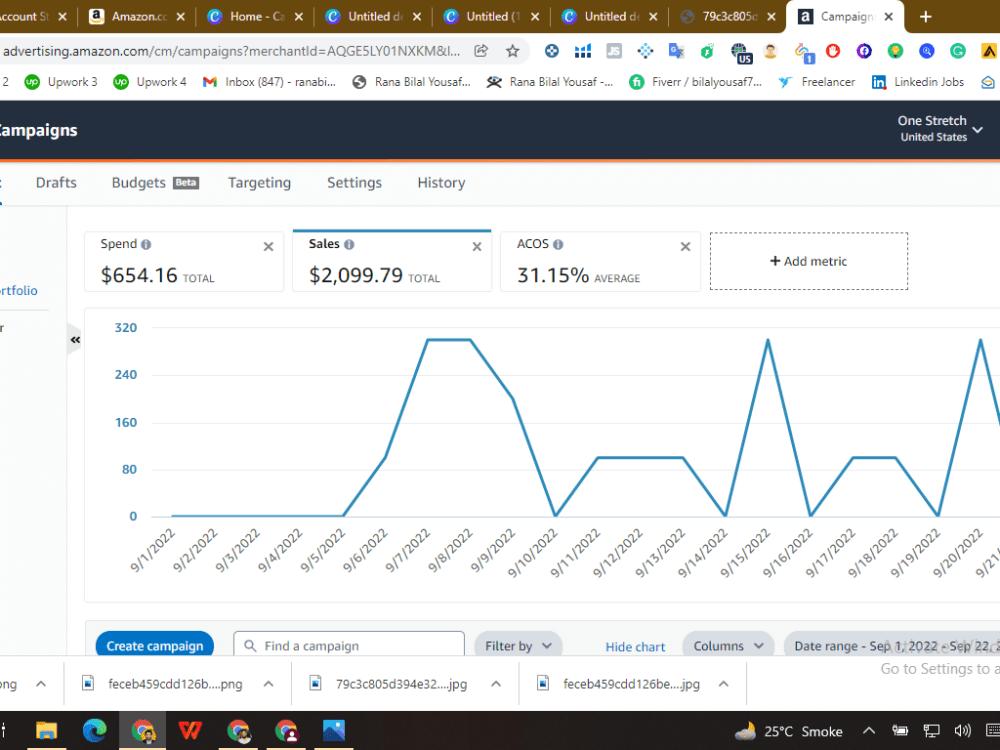Switch to the Targeting tab
Image resolution: width=1000 pixels, height=750 pixels.
point(260,182)
